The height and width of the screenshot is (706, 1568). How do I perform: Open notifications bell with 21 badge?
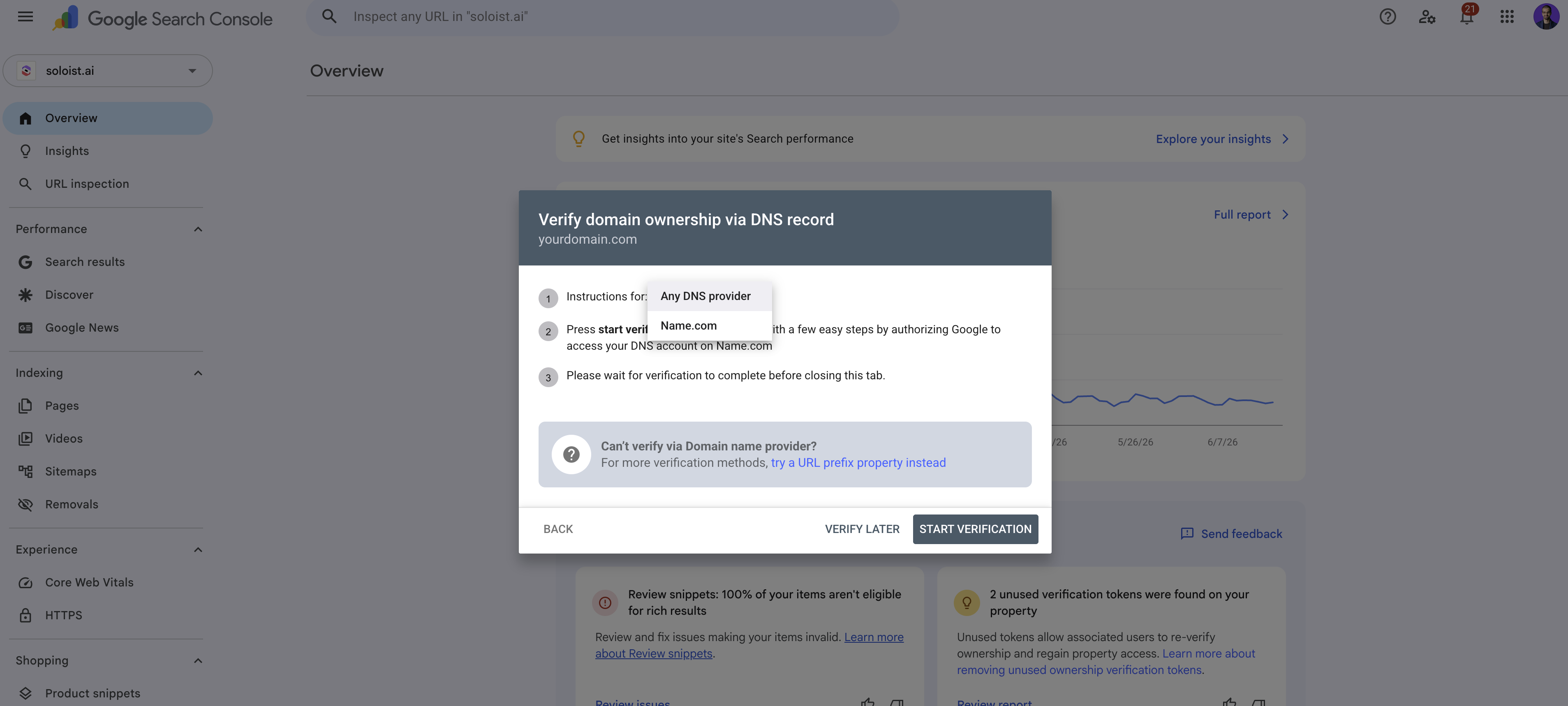pyautogui.click(x=1467, y=15)
